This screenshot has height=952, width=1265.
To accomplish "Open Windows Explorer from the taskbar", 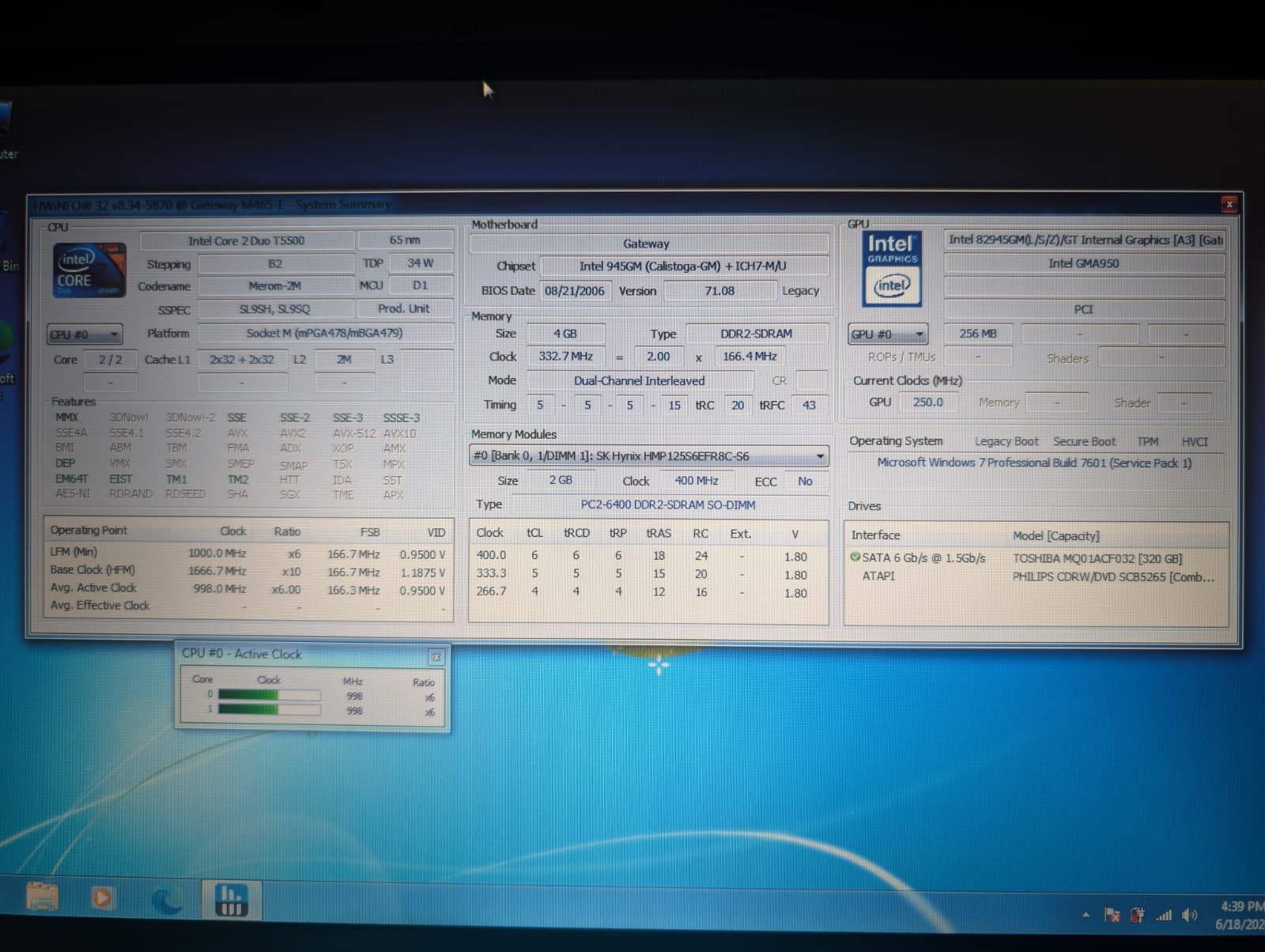I will coord(43,898).
